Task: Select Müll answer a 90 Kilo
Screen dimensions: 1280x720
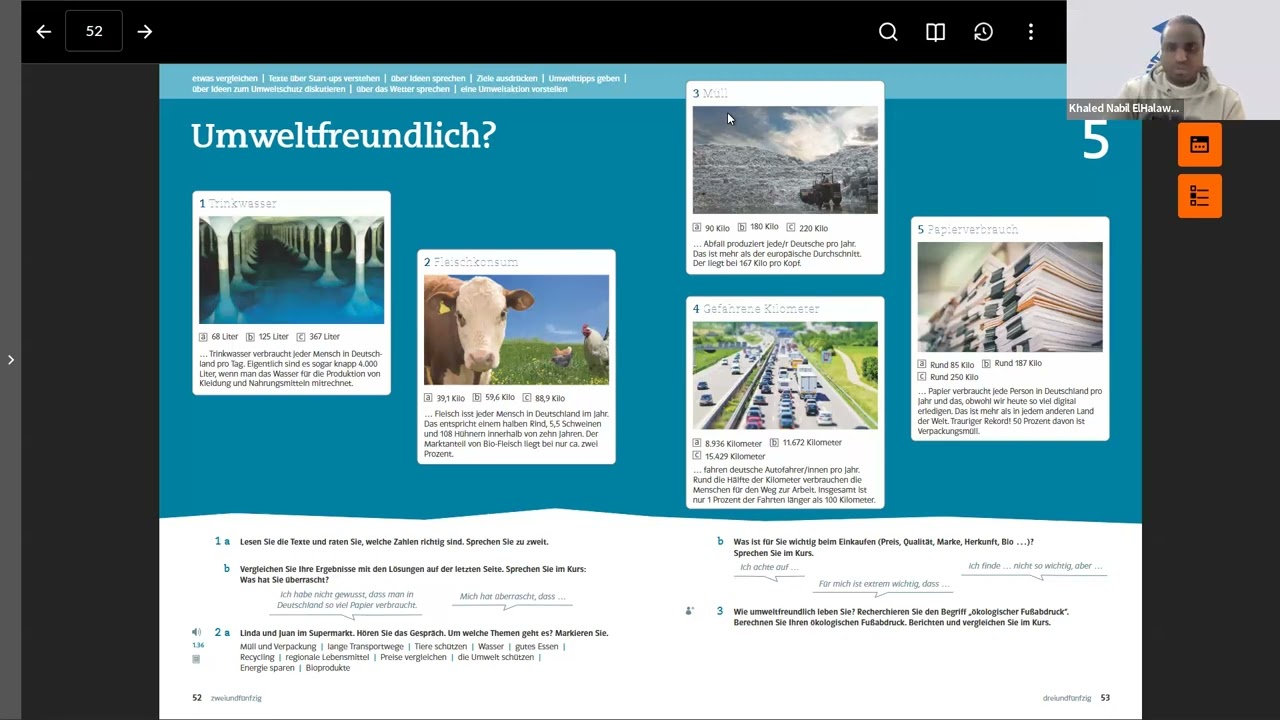Action: click(711, 228)
